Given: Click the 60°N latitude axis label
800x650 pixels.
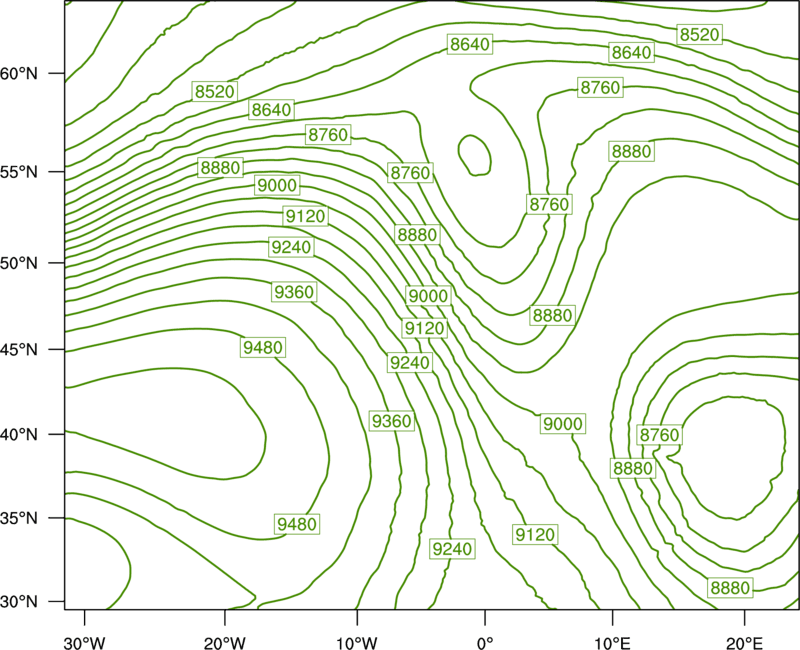Looking at the screenshot, I should click(19, 73).
